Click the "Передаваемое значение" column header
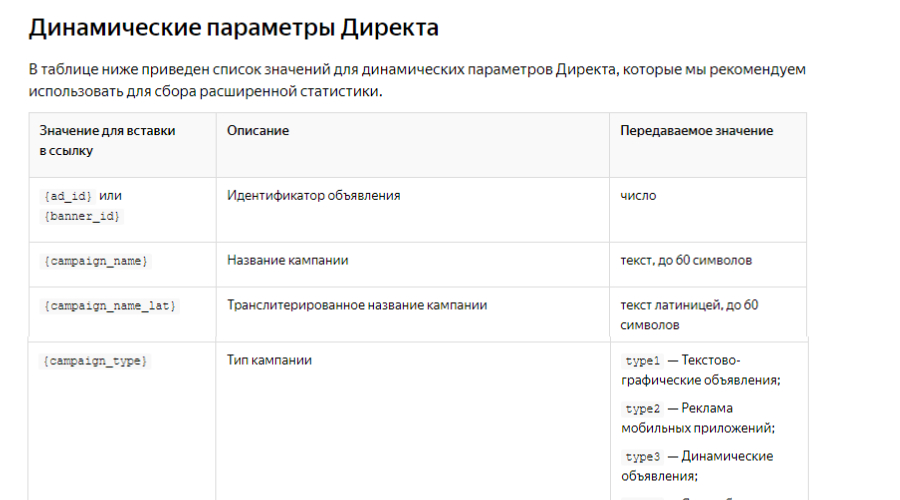The image size is (900, 500). point(696,131)
